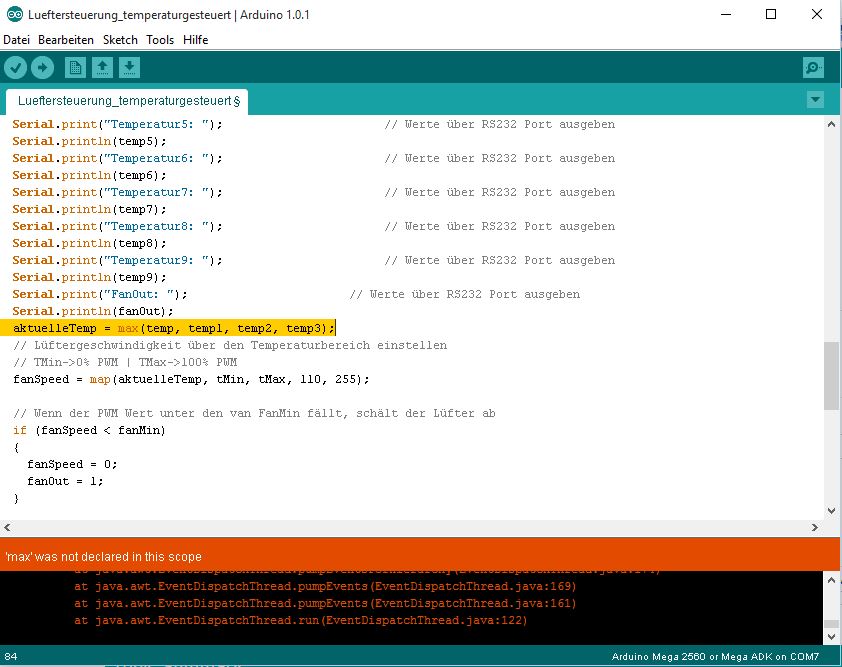This screenshot has height=667, width=842.
Task: Click the Verify checkmark button
Action: coord(16,68)
